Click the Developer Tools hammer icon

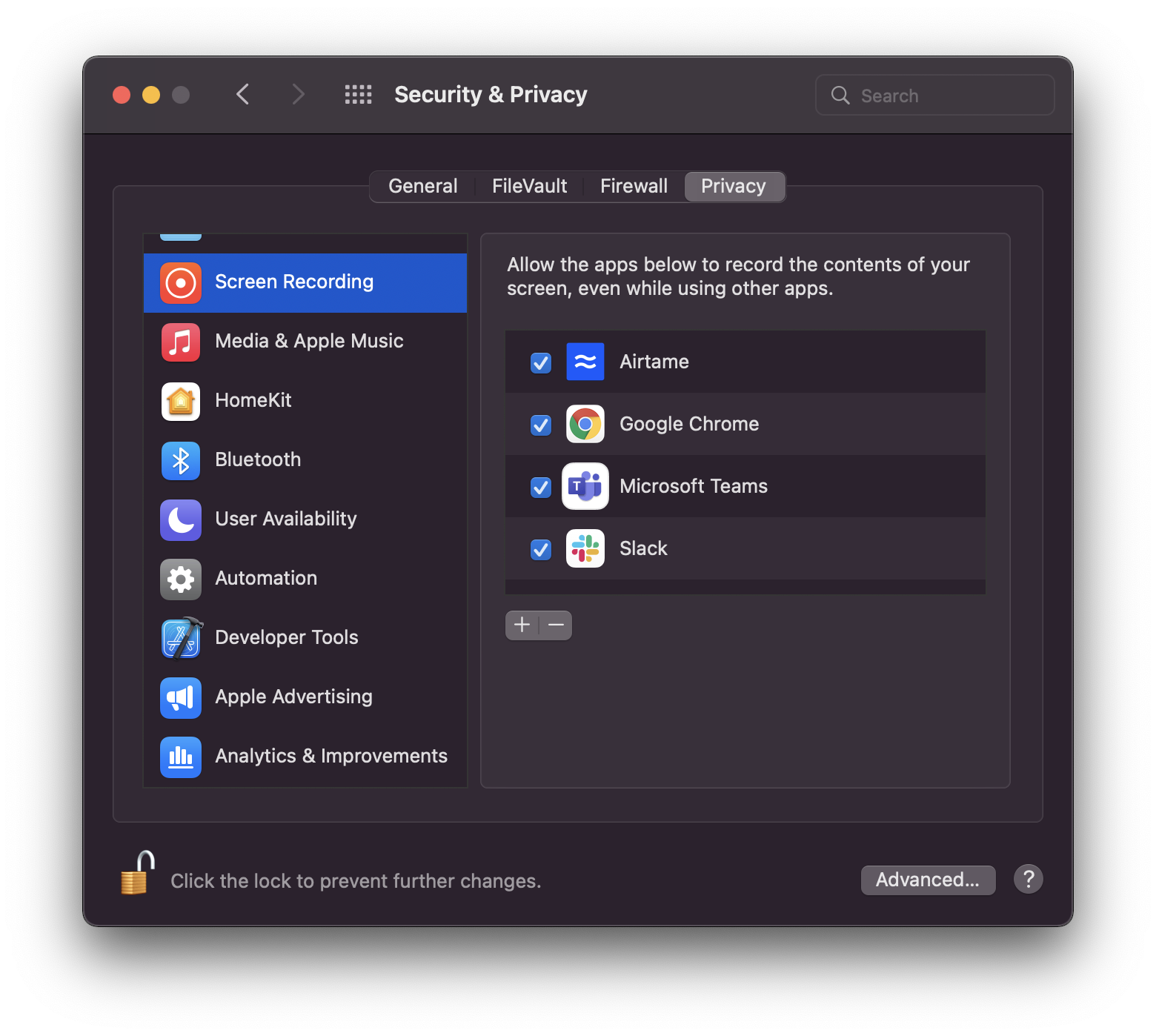pos(181,638)
